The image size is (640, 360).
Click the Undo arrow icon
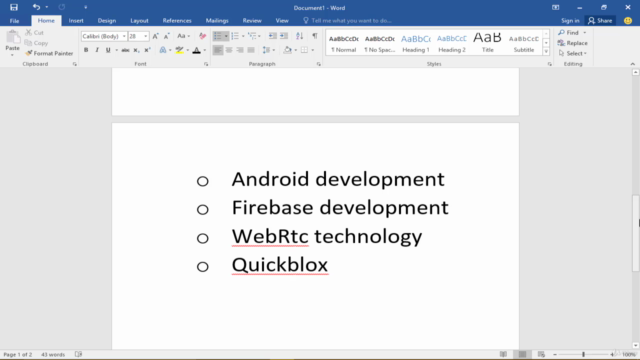click(x=36, y=7)
